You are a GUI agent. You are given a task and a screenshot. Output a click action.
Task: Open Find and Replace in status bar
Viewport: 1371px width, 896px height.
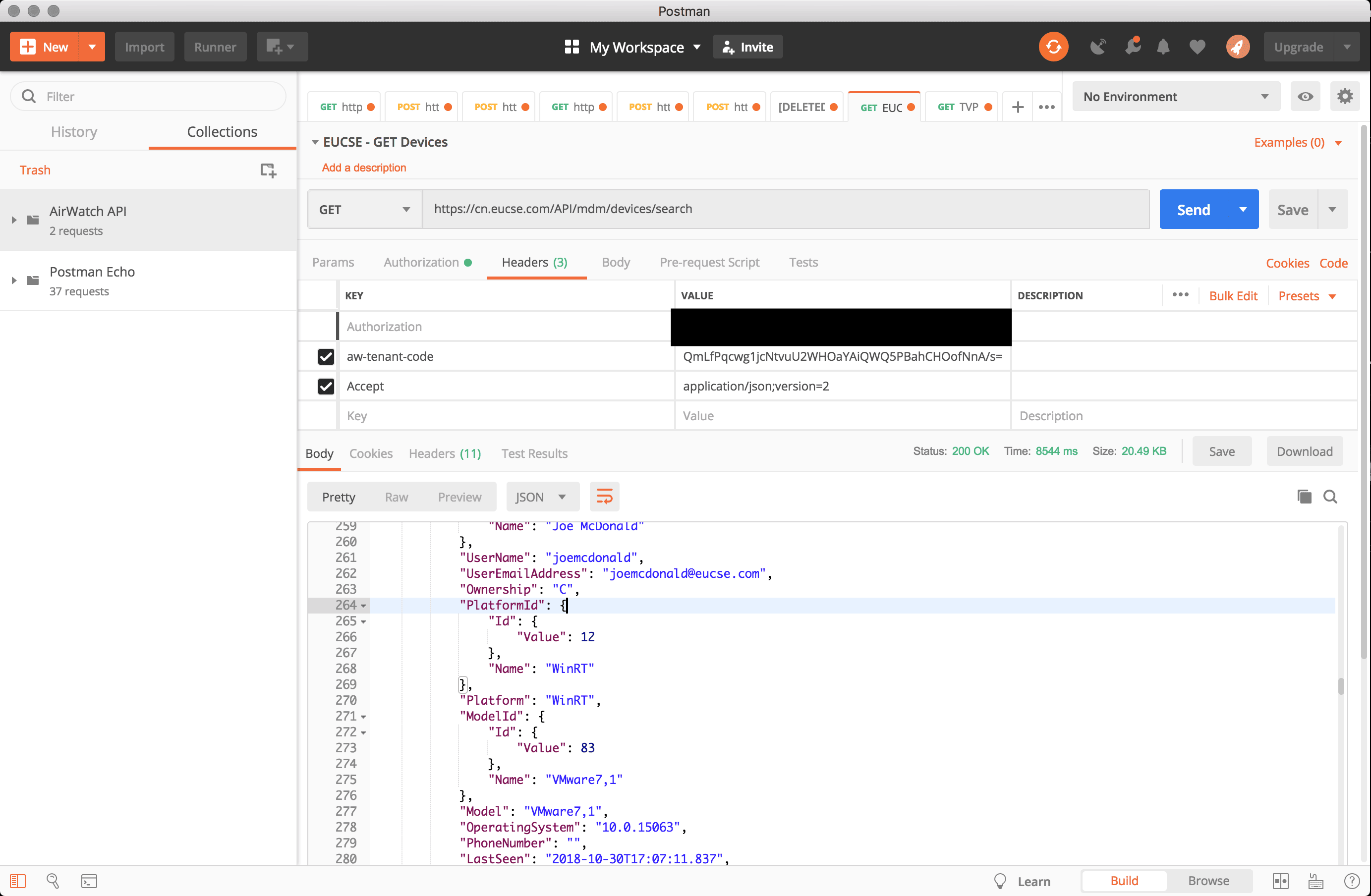(53, 881)
